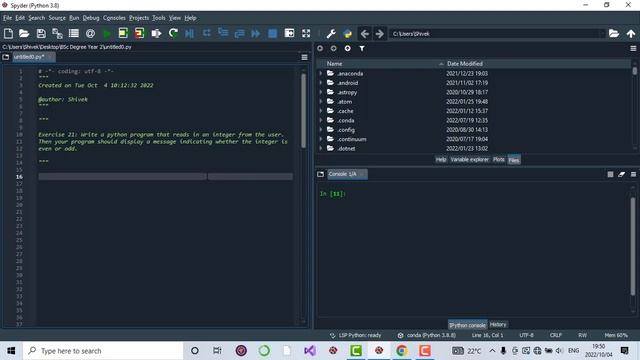The image size is (640, 360).
Task: Interrupt kernel with console stop square
Action: (x=610, y=174)
